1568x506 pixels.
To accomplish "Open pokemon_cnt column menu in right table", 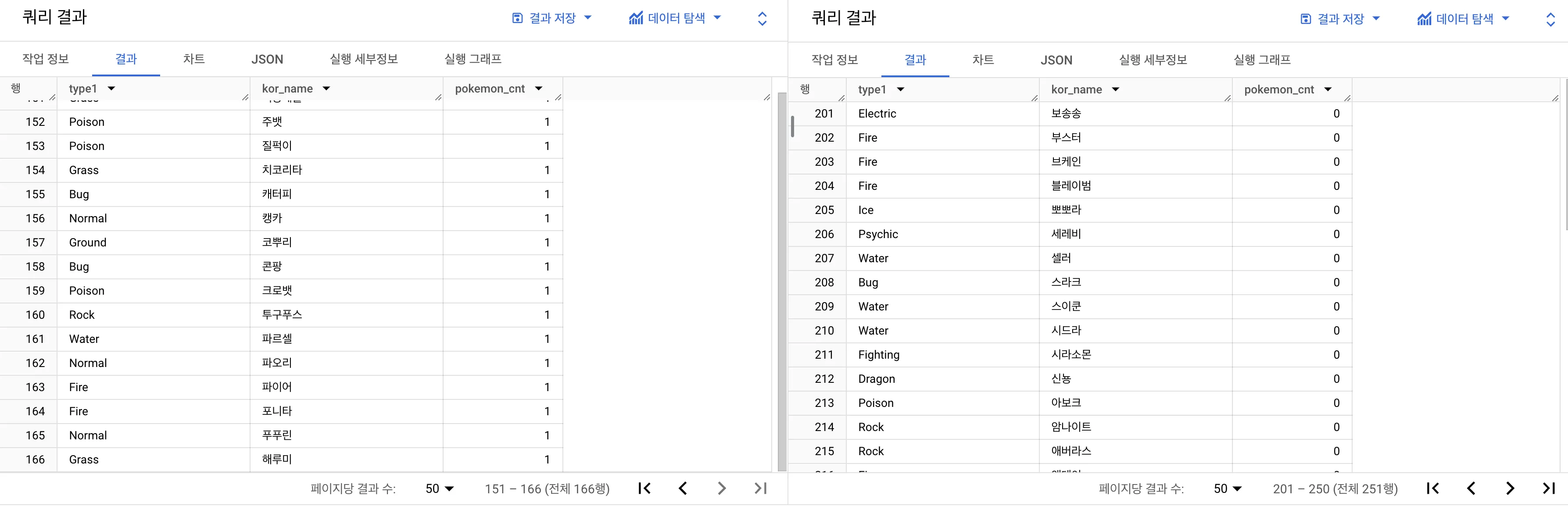I will (x=1328, y=89).
